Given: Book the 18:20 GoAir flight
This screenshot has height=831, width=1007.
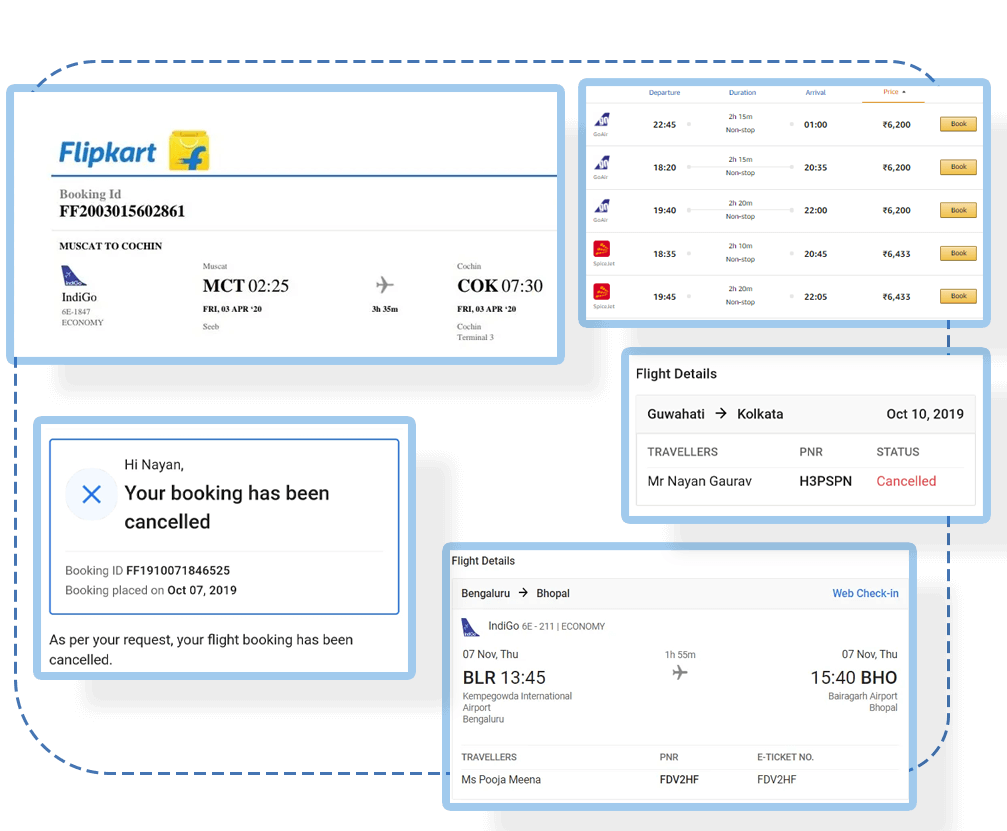Looking at the screenshot, I should coord(958,167).
